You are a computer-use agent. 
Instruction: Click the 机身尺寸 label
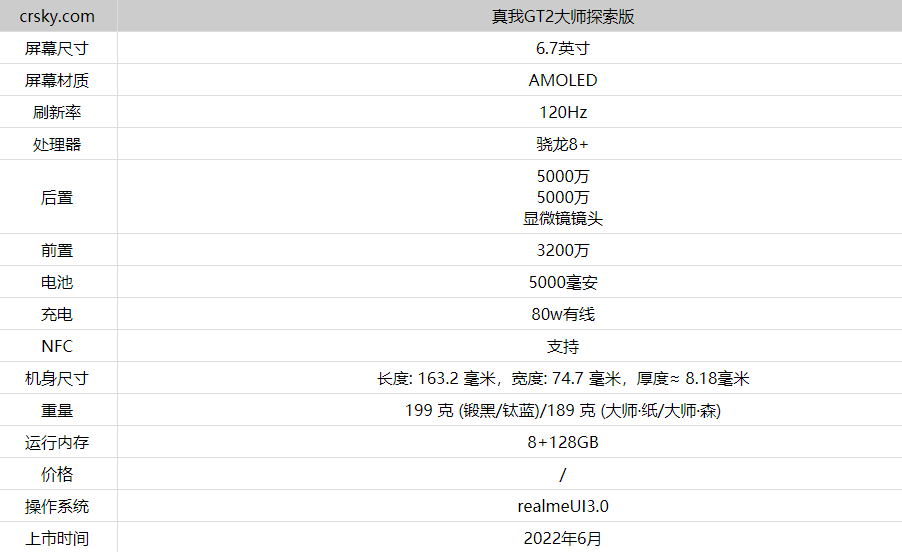pos(57,378)
